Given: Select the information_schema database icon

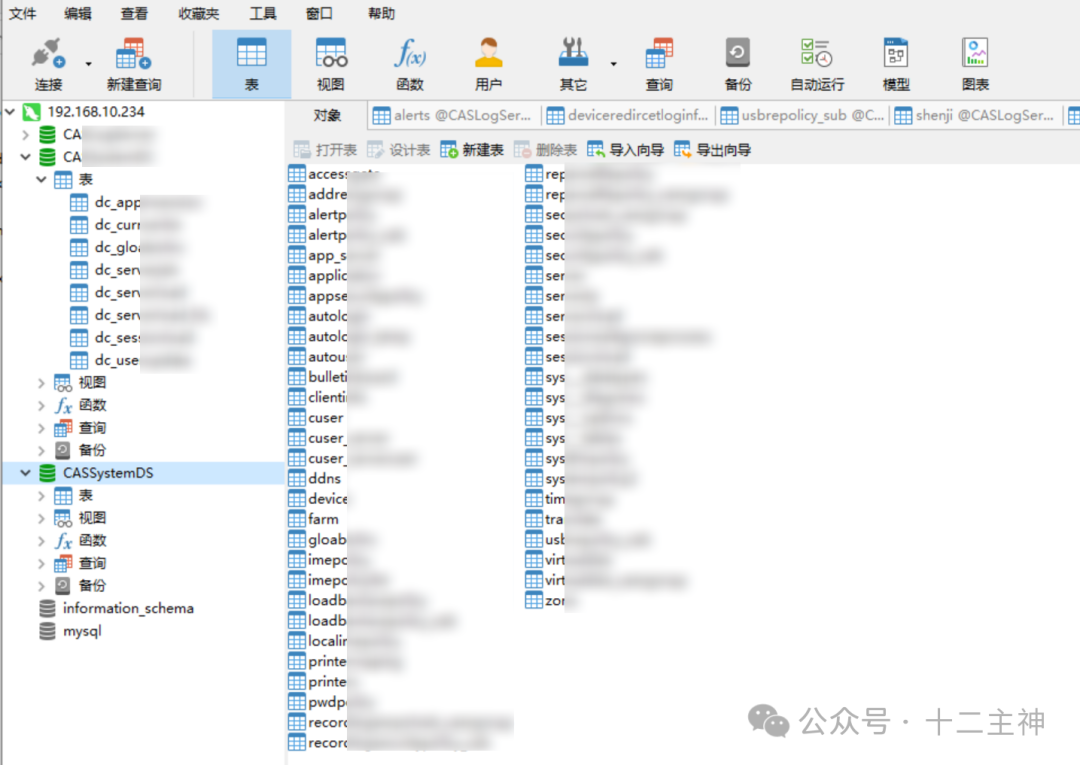Looking at the screenshot, I should click(x=48, y=609).
